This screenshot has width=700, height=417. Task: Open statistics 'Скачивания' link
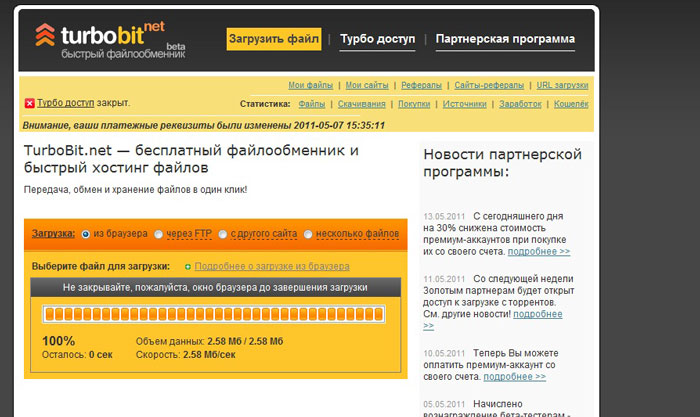[x=361, y=104]
